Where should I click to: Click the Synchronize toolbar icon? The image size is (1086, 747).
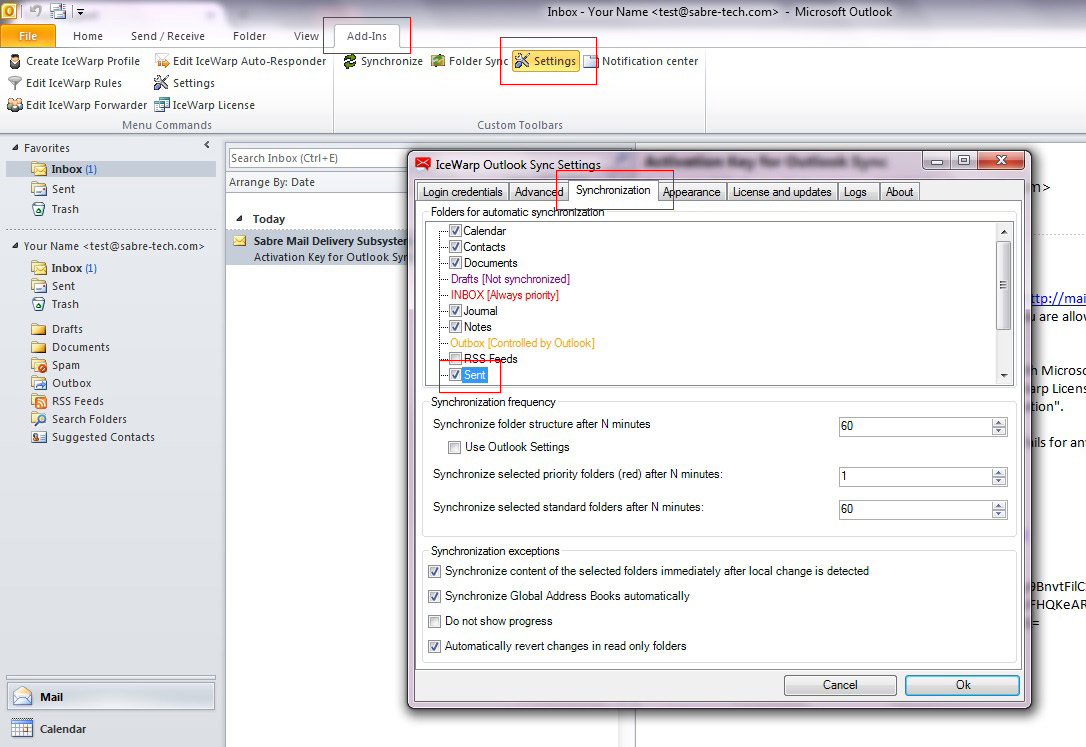[x=350, y=62]
